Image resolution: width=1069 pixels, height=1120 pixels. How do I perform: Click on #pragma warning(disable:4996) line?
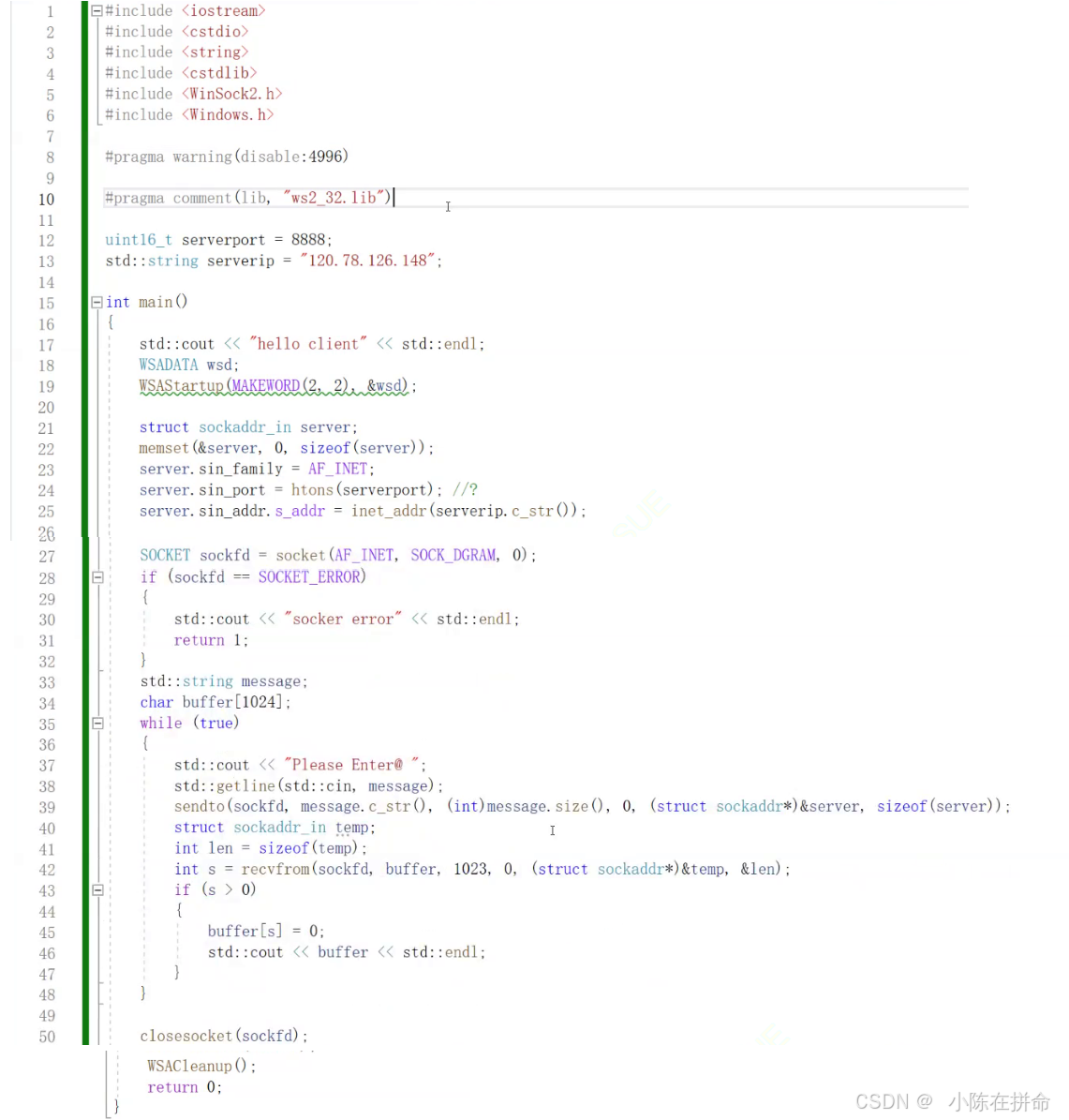click(x=227, y=157)
